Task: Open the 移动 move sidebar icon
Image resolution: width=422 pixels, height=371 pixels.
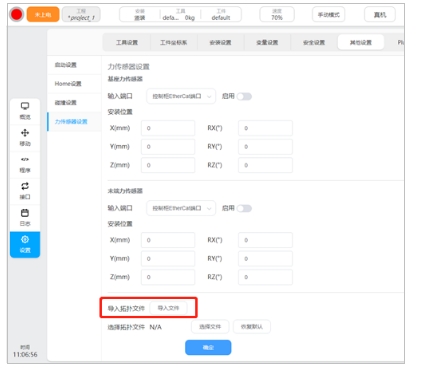Action: click(25, 138)
